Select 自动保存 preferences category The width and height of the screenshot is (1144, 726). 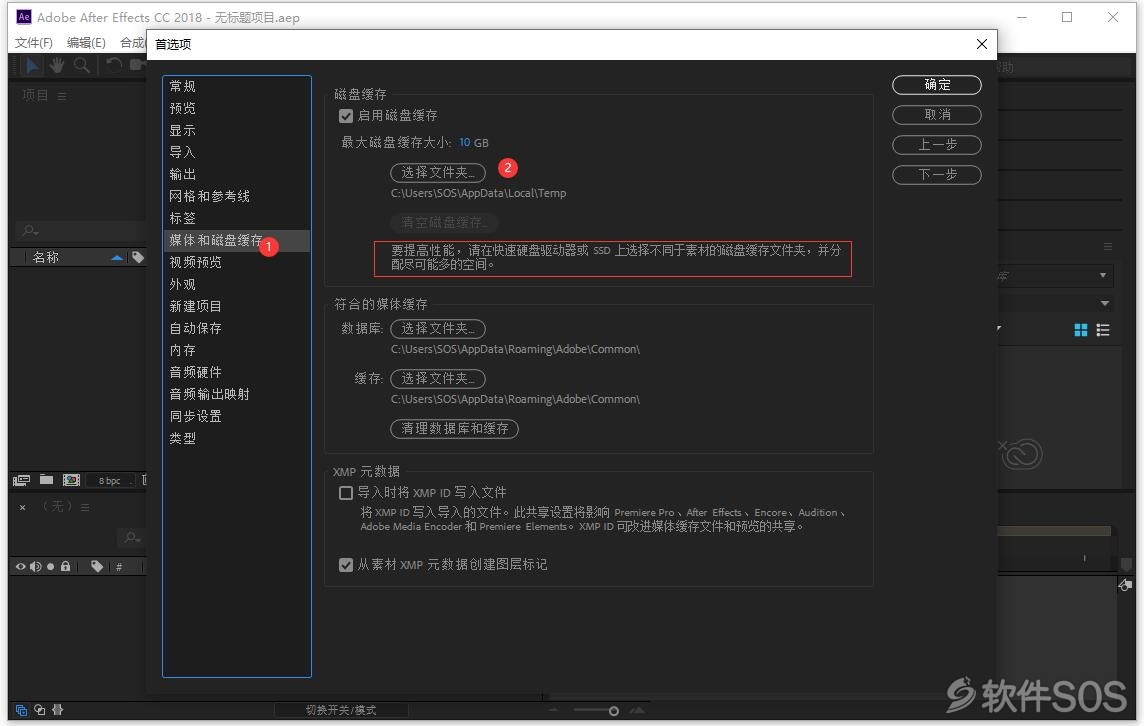point(236,328)
